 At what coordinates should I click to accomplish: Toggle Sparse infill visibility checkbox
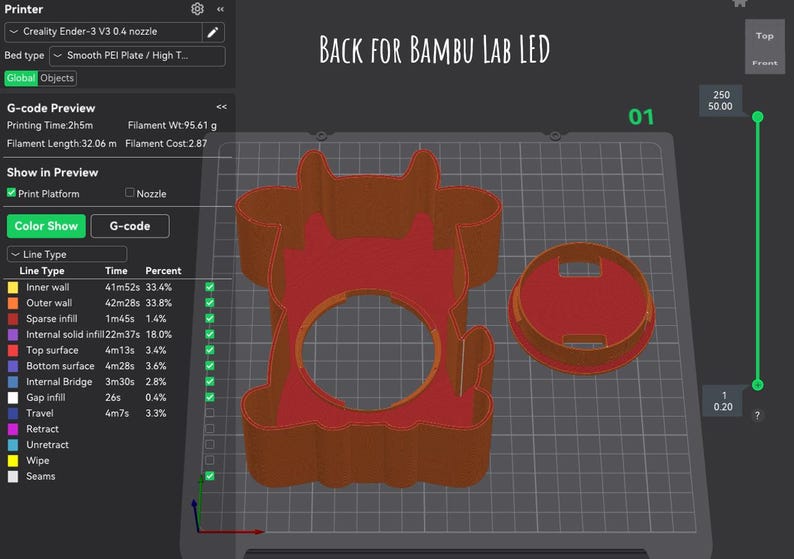point(210,318)
